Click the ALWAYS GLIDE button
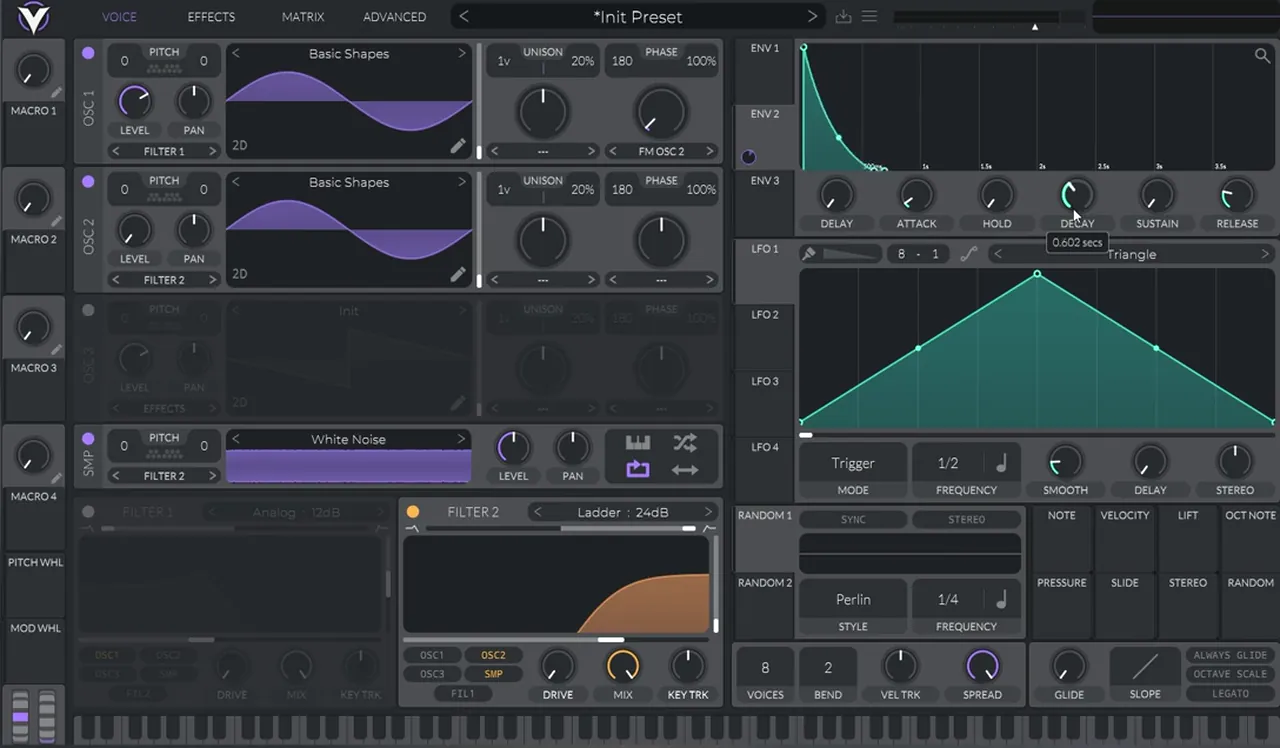This screenshot has width=1280, height=748. tap(1230, 655)
